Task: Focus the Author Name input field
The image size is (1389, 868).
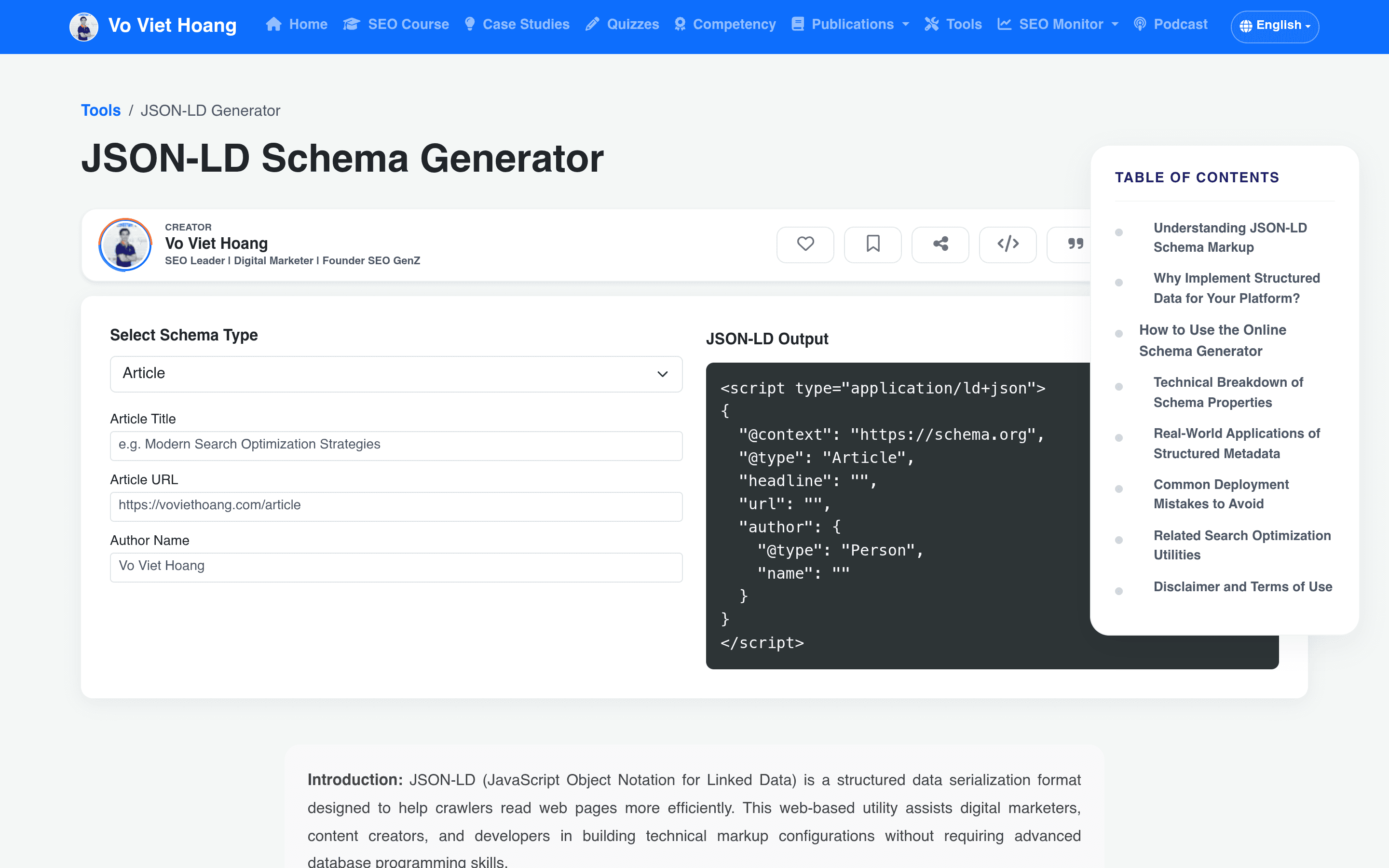Action: [396, 567]
